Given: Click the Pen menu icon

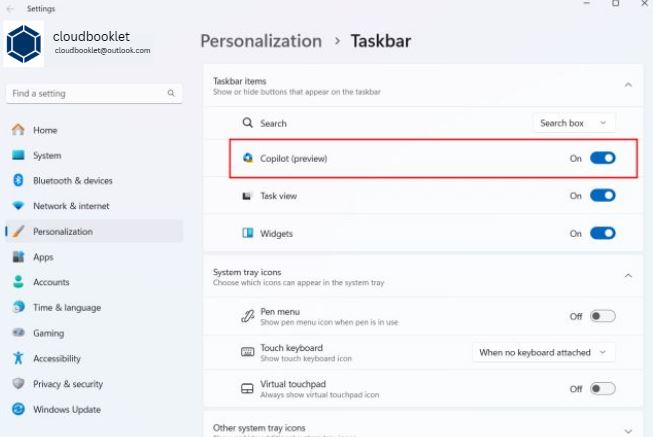Looking at the screenshot, I should (x=247, y=316).
